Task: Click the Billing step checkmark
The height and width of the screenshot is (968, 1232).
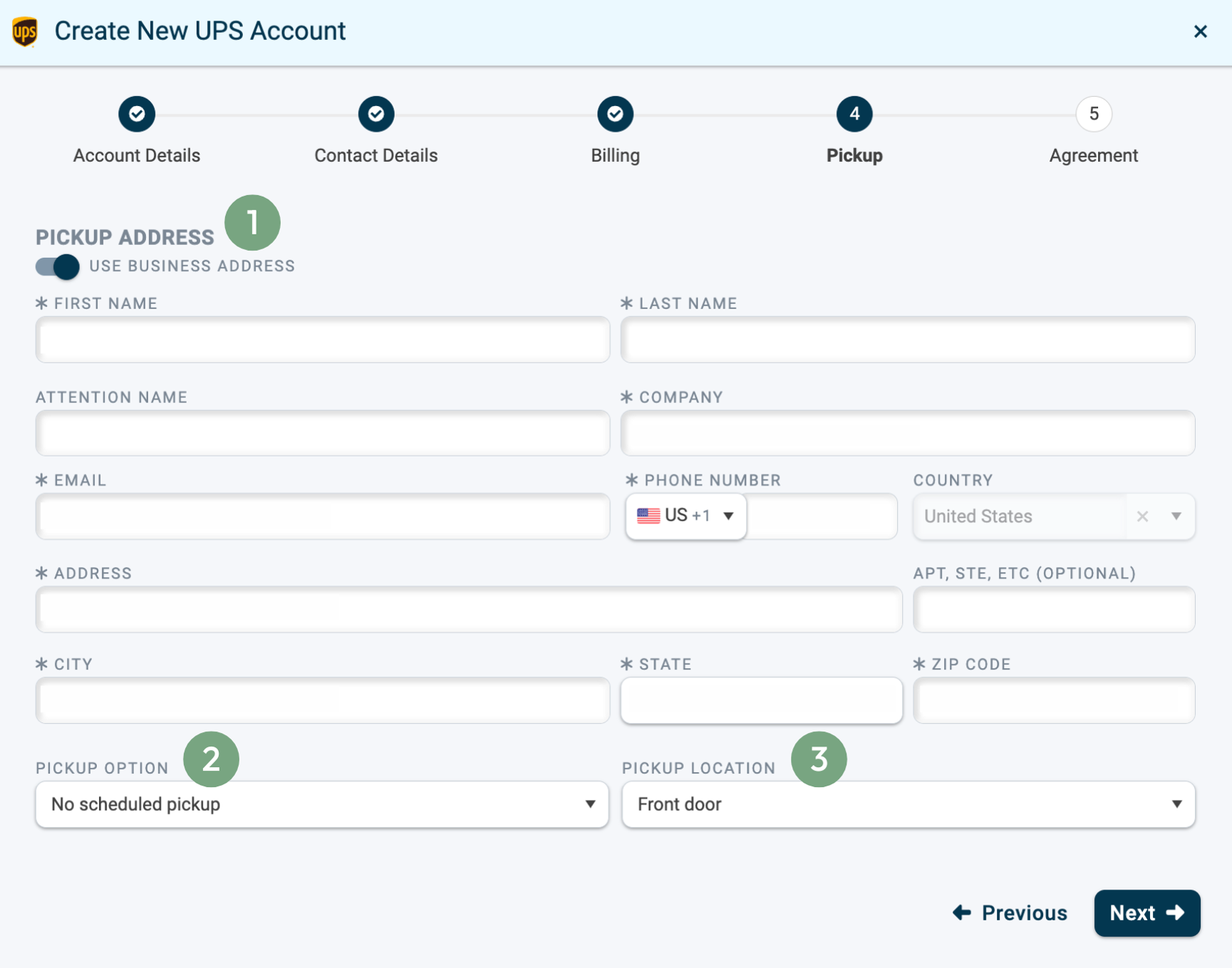Action: click(615, 114)
